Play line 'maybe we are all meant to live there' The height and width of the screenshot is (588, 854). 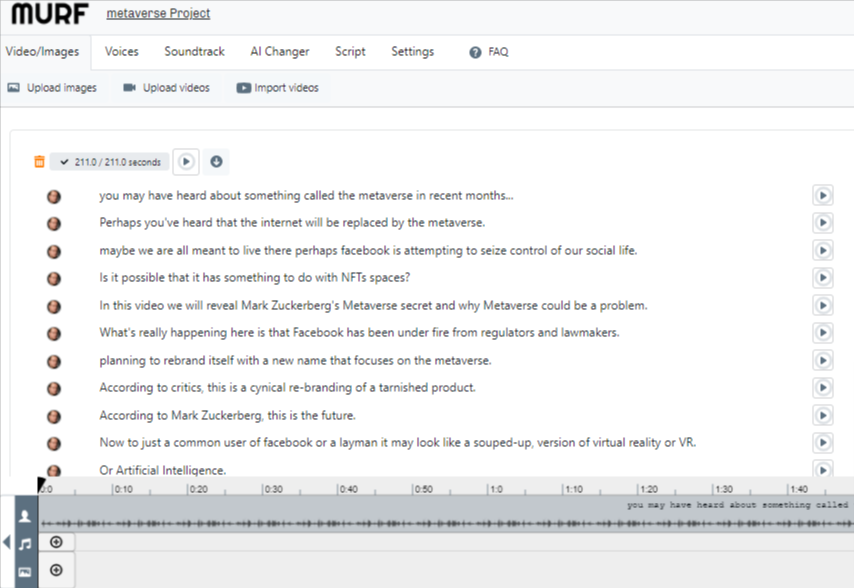tap(822, 250)
